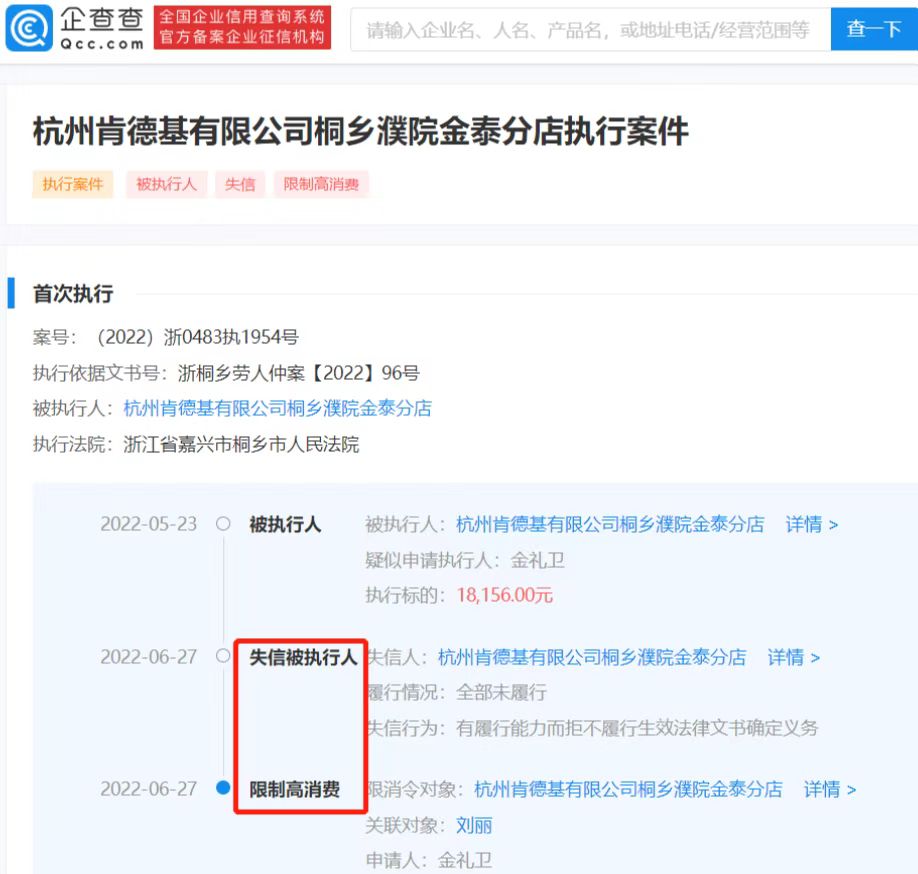
Task: Click the 失信被执行人 timeline label
Action: pos(303,657)
